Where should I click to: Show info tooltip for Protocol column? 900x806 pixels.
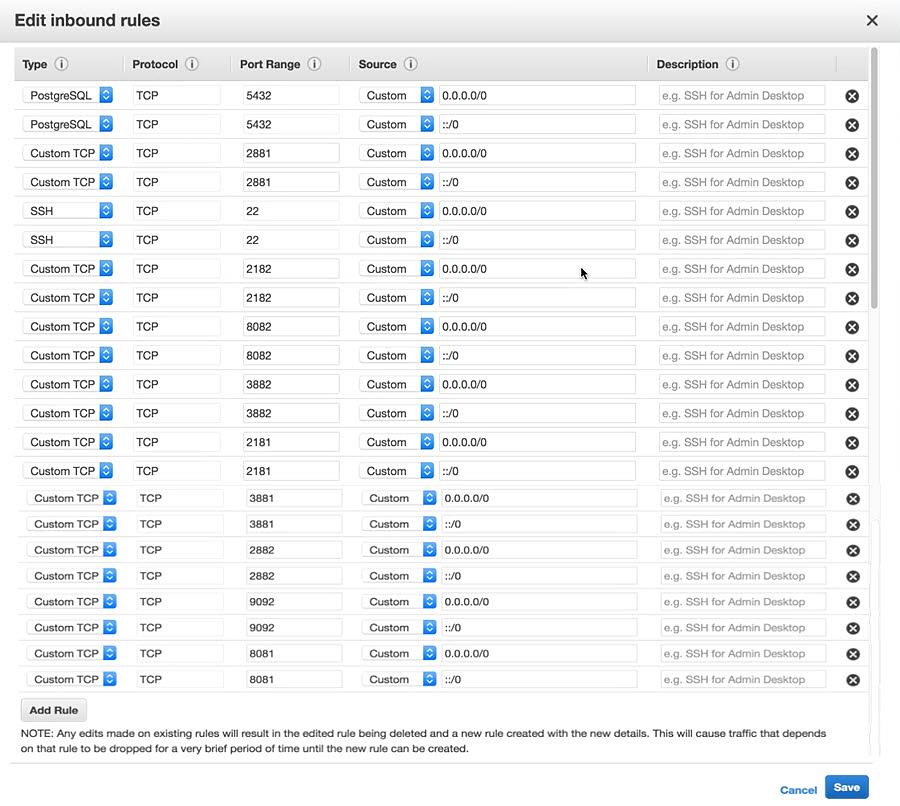click(x=192, y=64)
